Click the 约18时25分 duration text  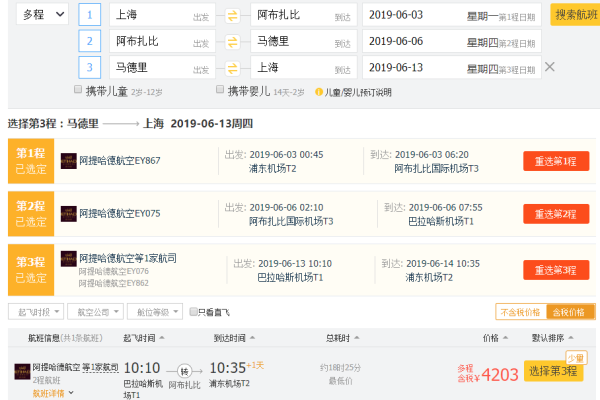click(x=341, y=368)
